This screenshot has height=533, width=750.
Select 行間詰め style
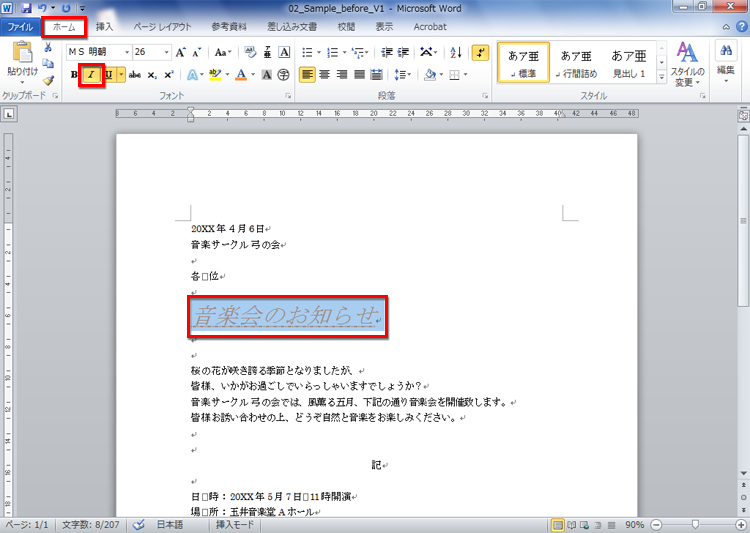576,62
